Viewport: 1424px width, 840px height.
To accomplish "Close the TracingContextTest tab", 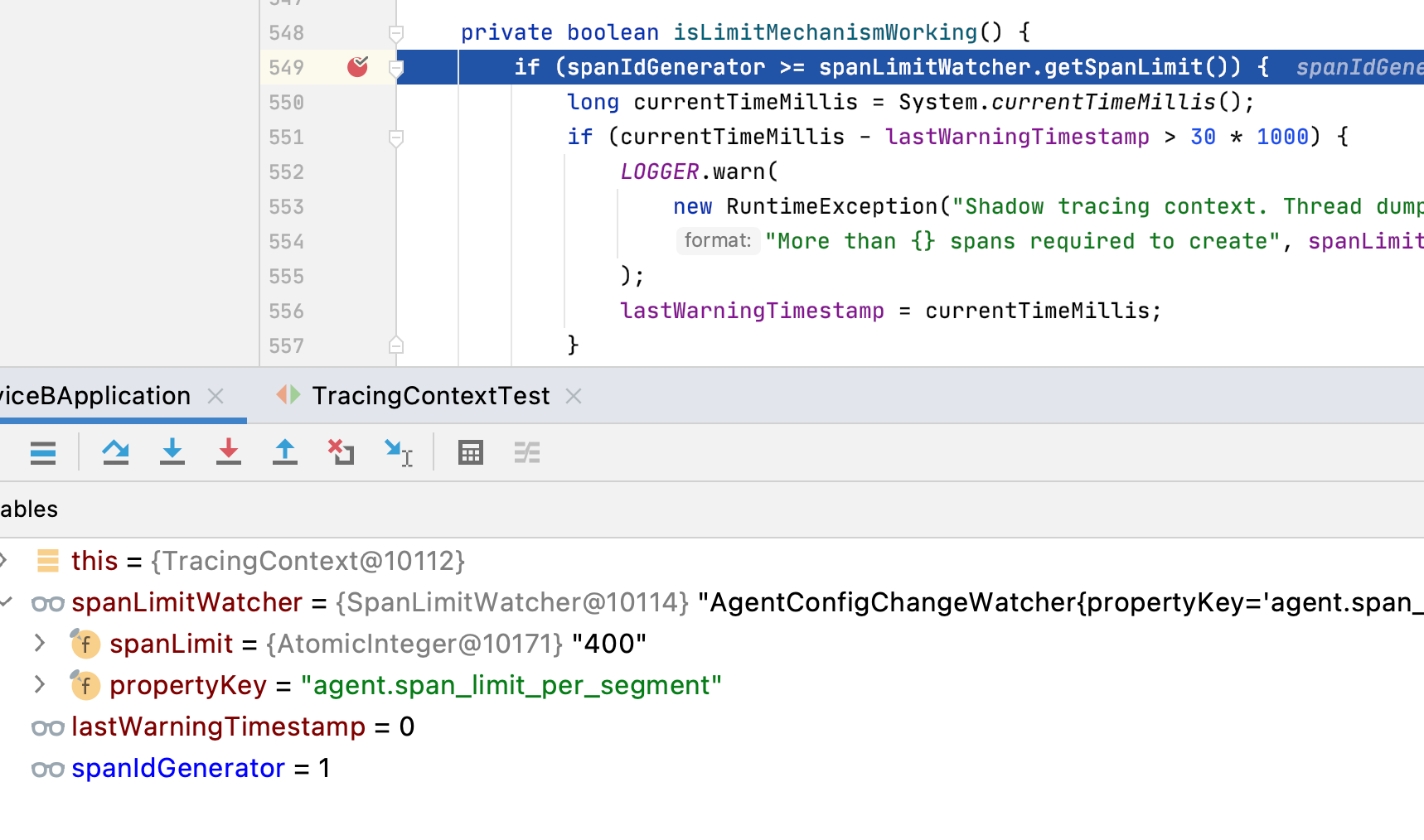I will point(574,396).
